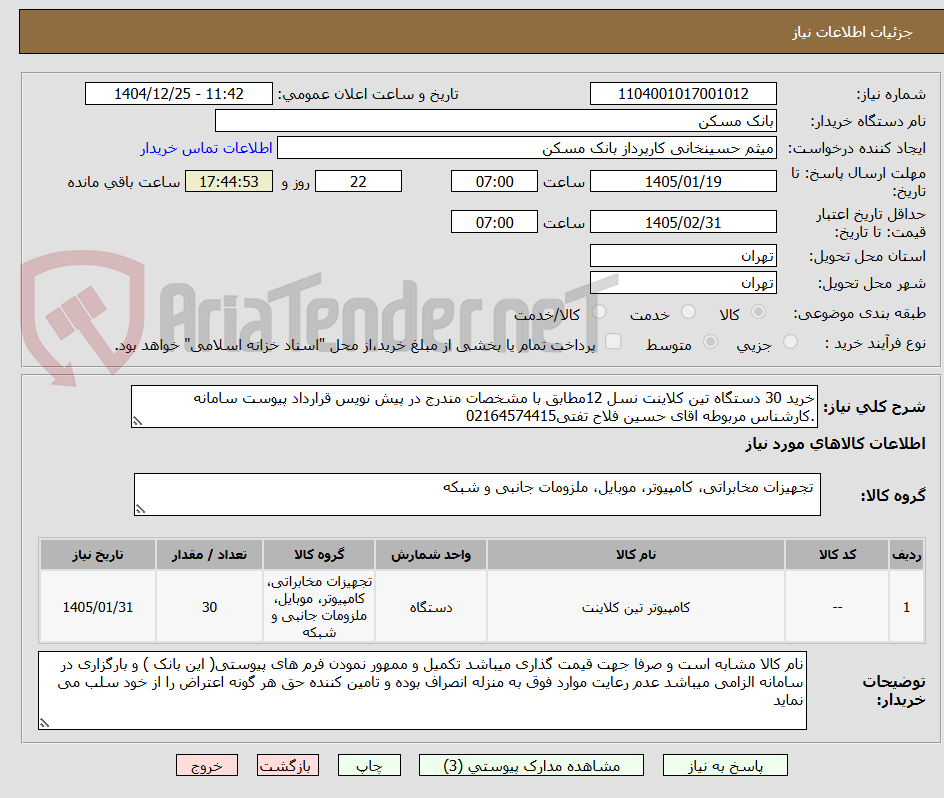Click the goods group cell in table row
The width and height of the screenshot is (944, 798).
click(x=319, y=607)
